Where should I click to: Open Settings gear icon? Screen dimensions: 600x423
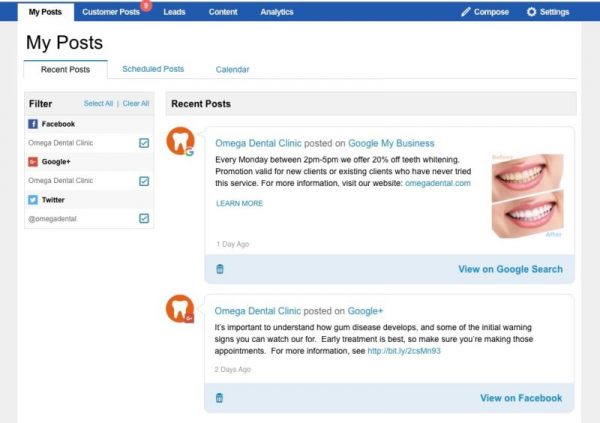click(x=531, y=12)
